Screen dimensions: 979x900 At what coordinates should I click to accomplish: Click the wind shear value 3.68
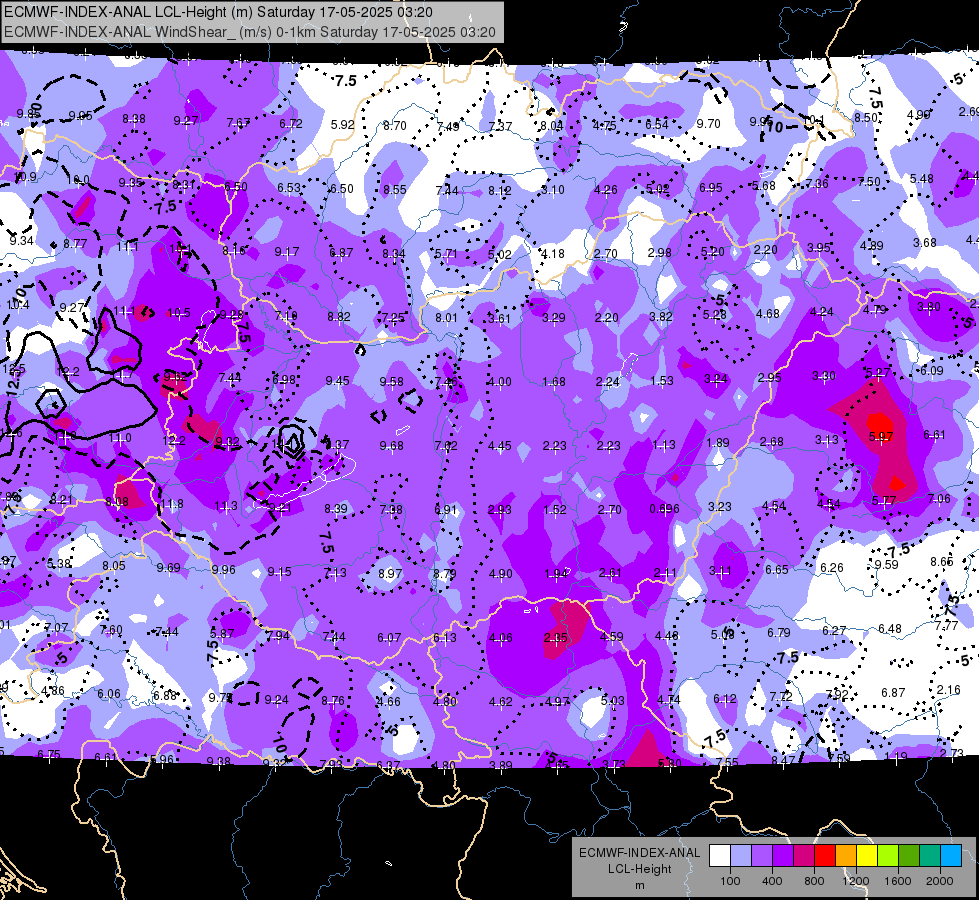point(925,242)
